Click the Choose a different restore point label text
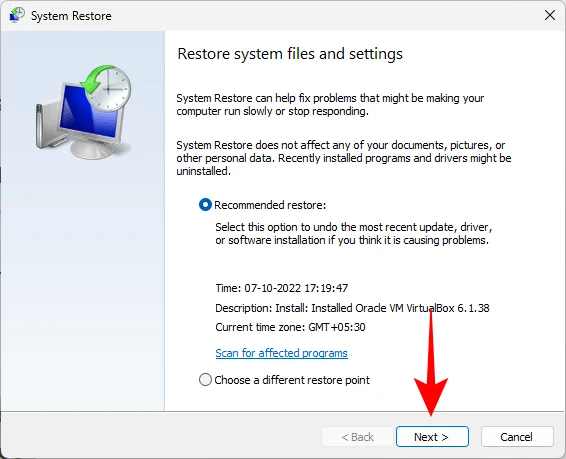 292,380
